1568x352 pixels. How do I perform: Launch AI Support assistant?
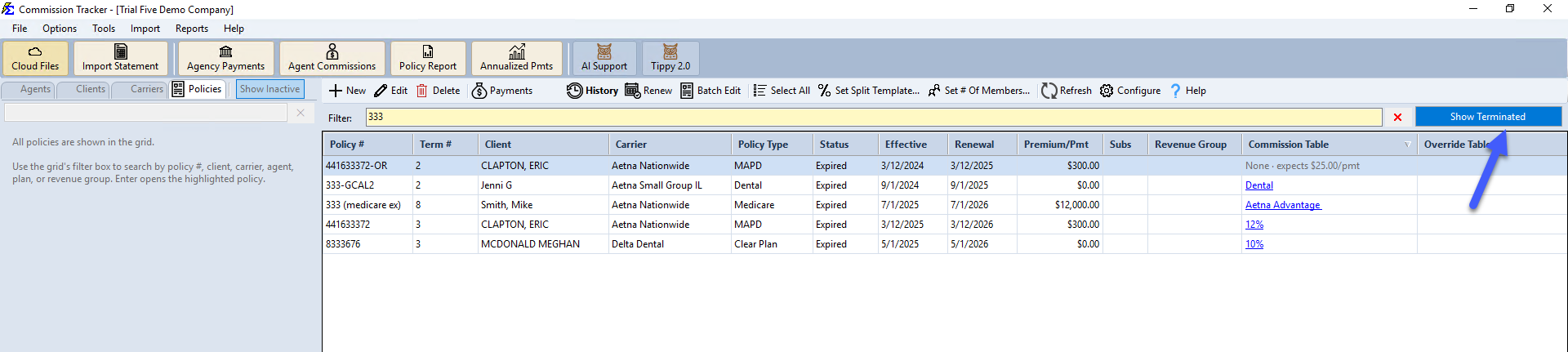(604, 58)
